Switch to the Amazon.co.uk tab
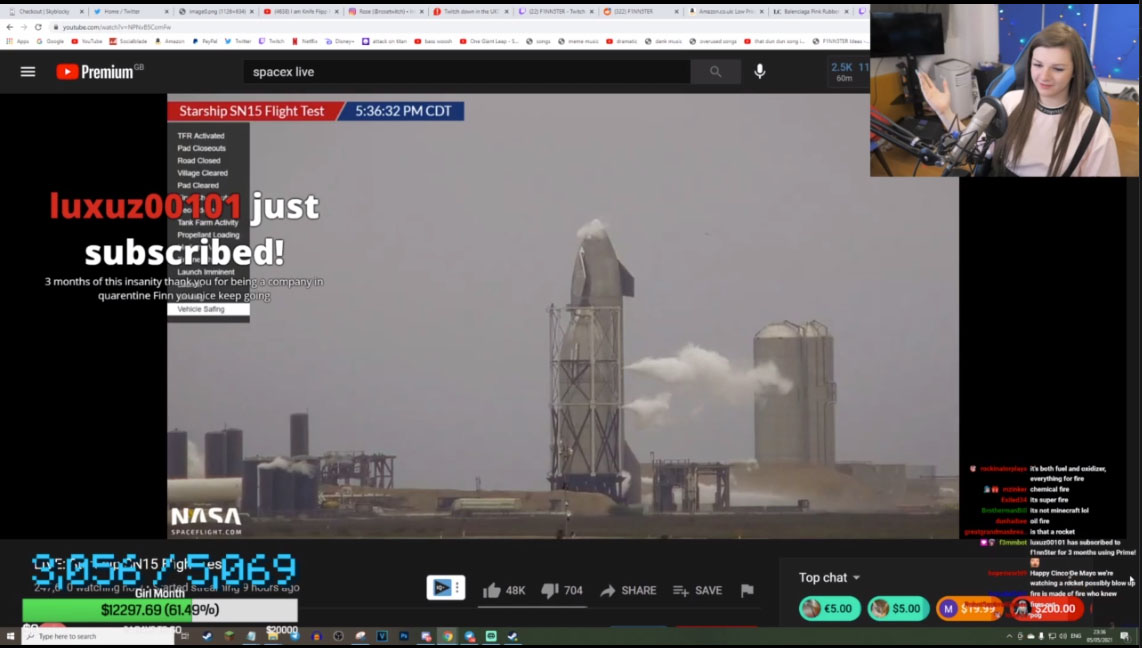The height and width of the screenshot is (648, 1142). point(725,12)
